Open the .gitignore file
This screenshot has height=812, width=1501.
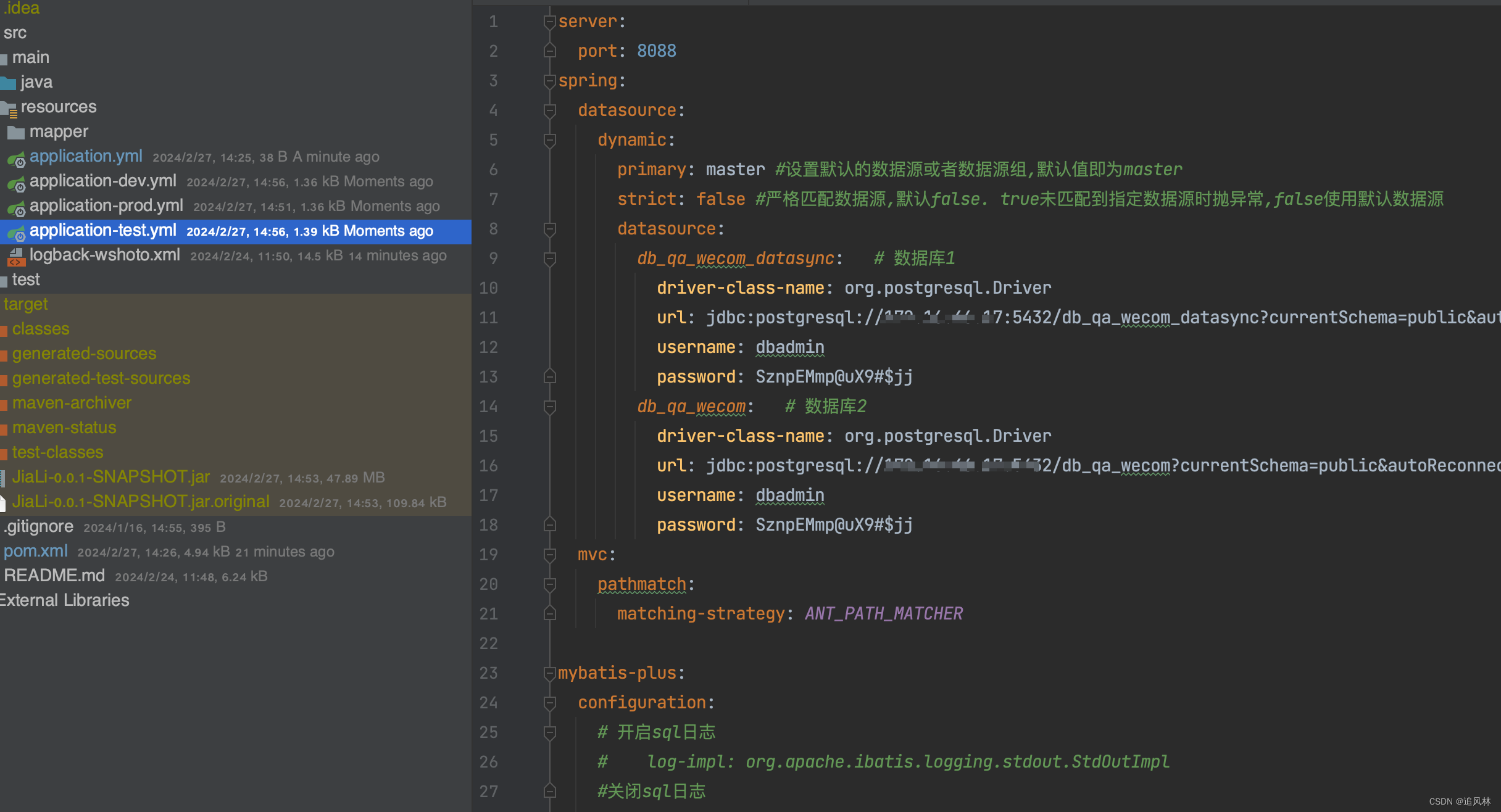(38, 526)
